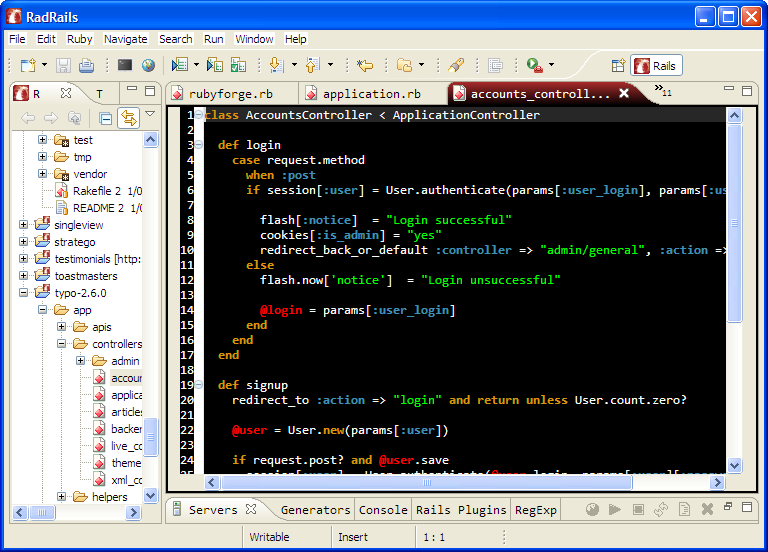This screenshot has height=552, width=768.
Task: Click the rocket icon in main toolbar
Action: pos(456,66)
